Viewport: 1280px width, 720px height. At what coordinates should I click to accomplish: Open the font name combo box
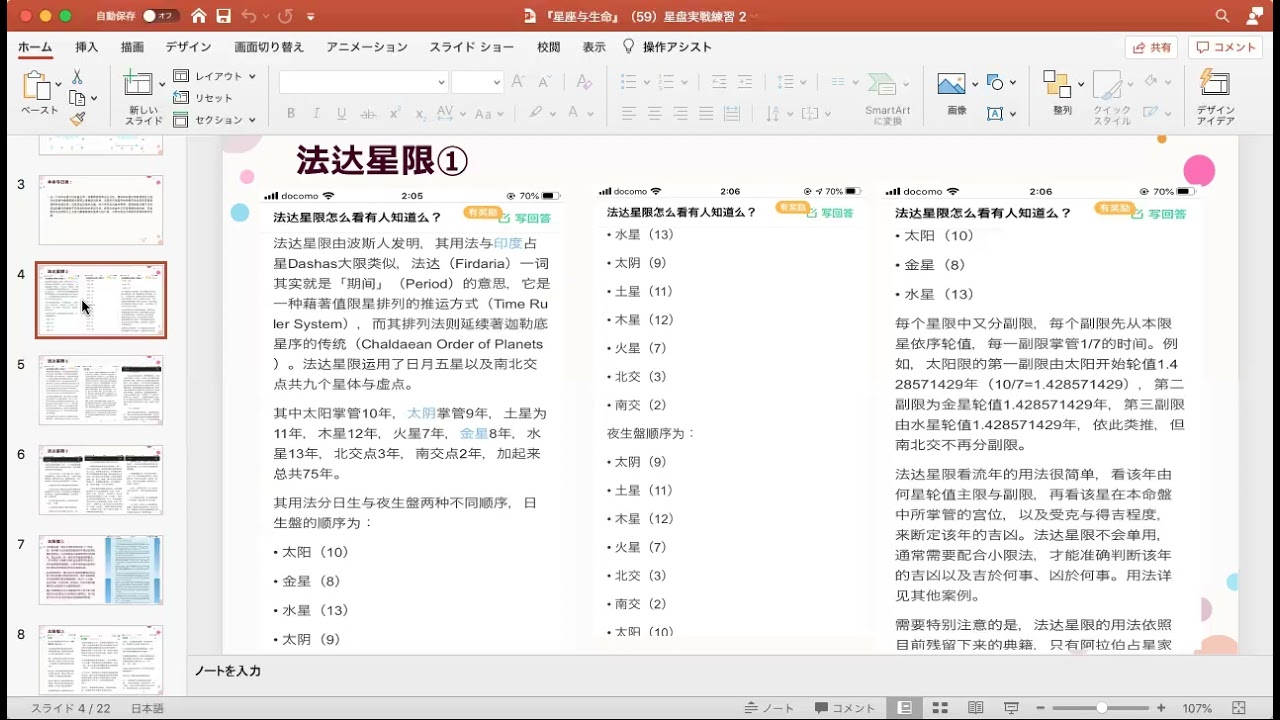click(x=363, y=82)
